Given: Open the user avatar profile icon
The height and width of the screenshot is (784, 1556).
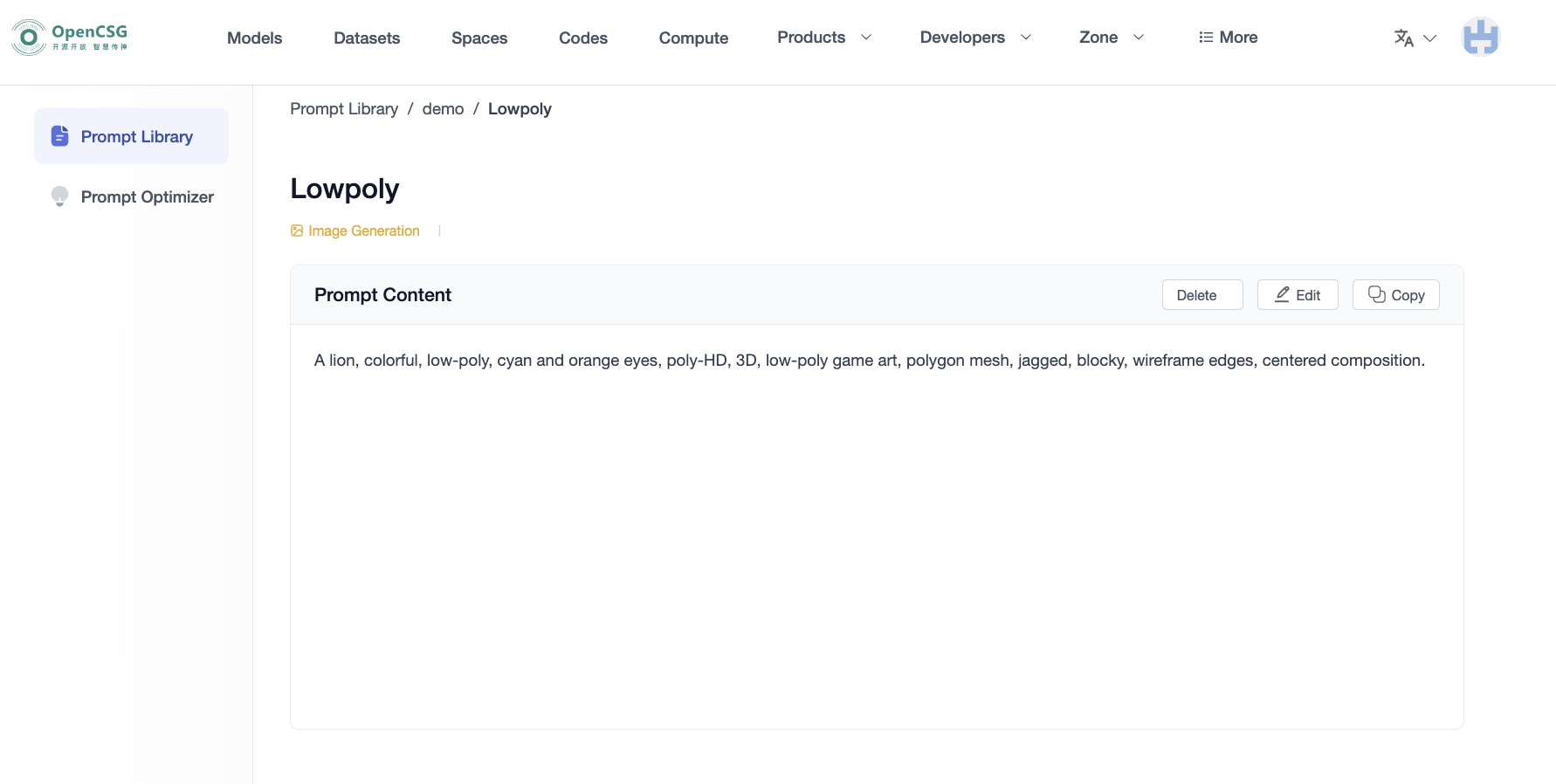Looking at the screenshot, I should [1480, 38].
